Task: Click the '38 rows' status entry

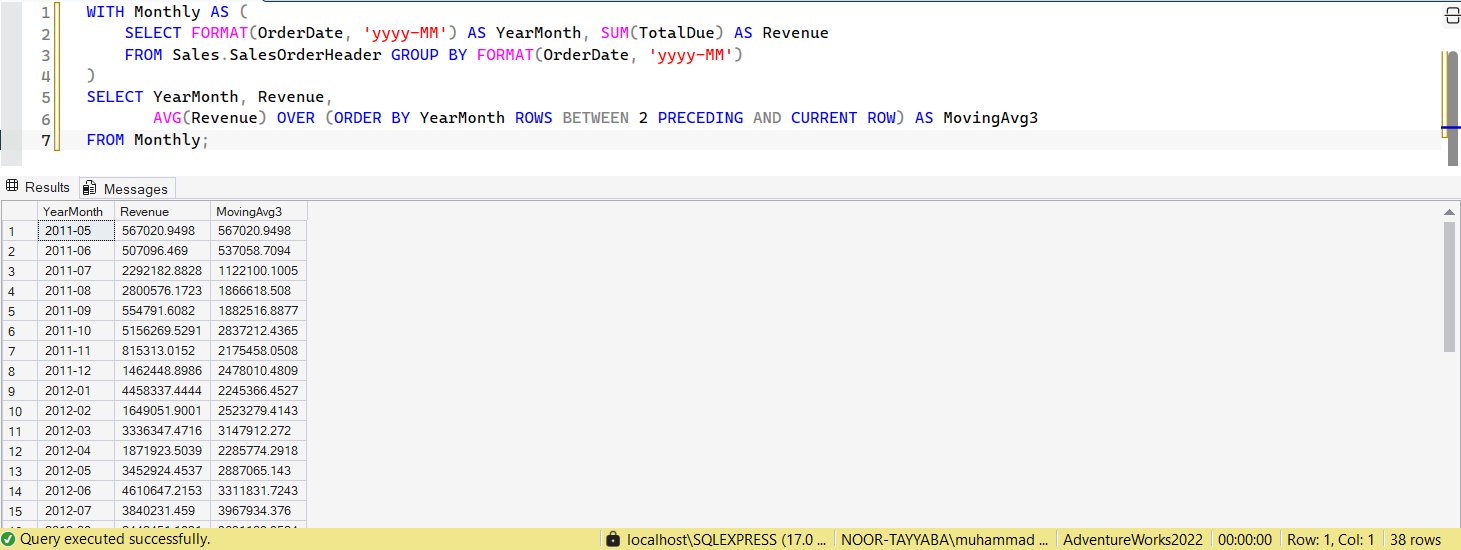Action: coord(1416,540)
